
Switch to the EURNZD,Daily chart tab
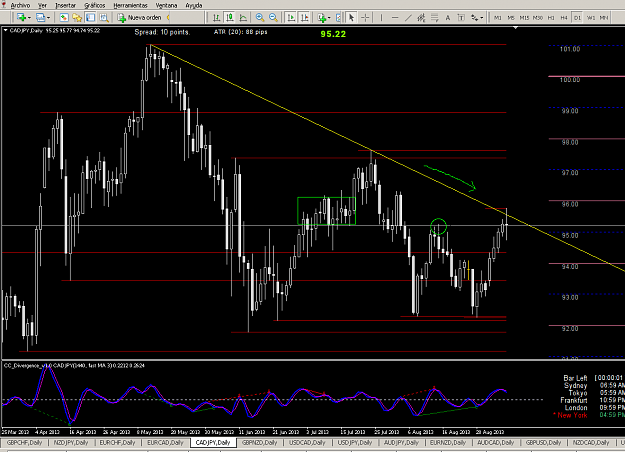tap(448, 442)
